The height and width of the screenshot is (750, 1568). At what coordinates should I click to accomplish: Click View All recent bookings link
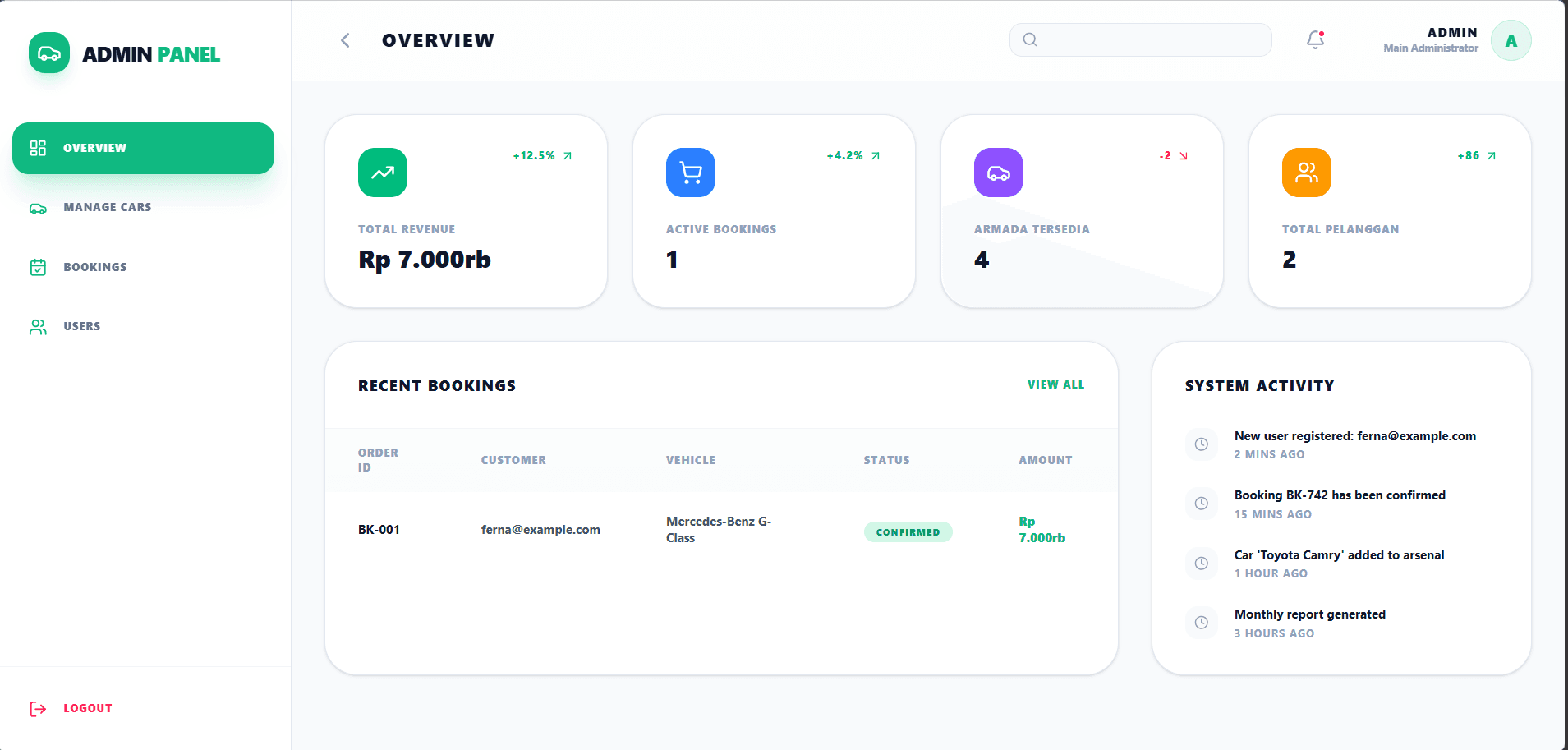(1055, 384)
